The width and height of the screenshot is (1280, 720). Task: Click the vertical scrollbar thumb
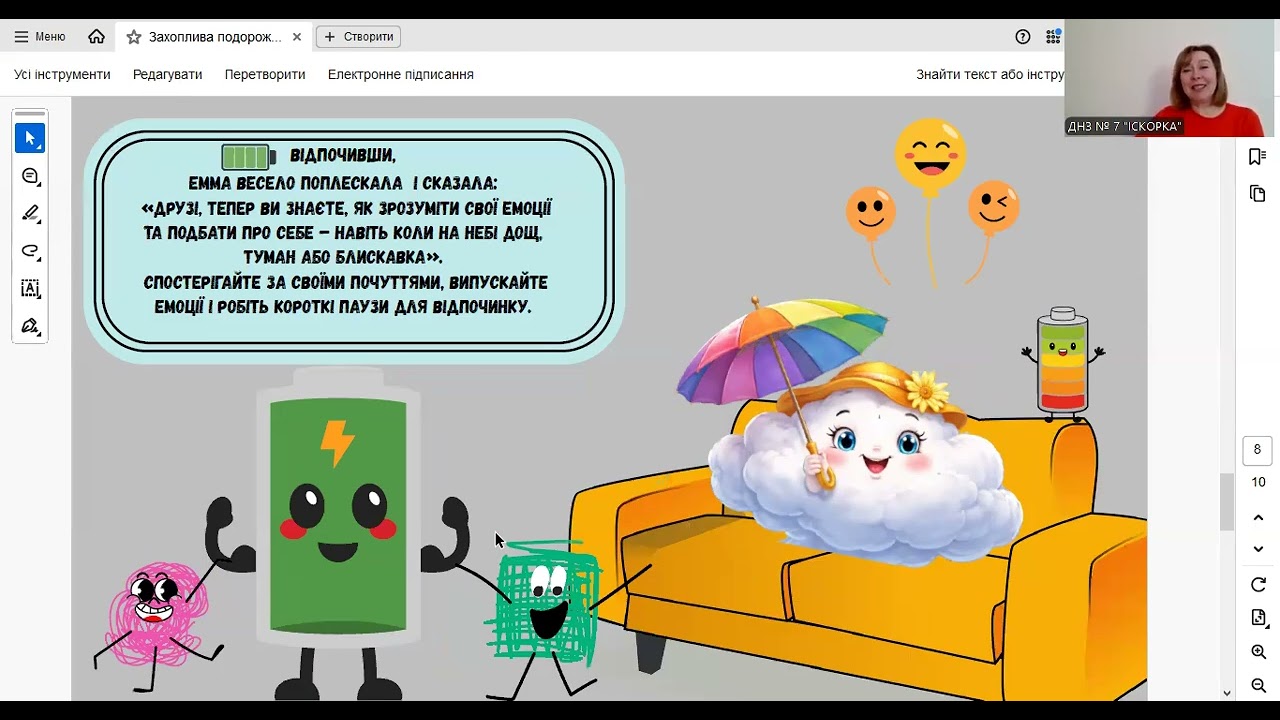[x=1227, y=501]
